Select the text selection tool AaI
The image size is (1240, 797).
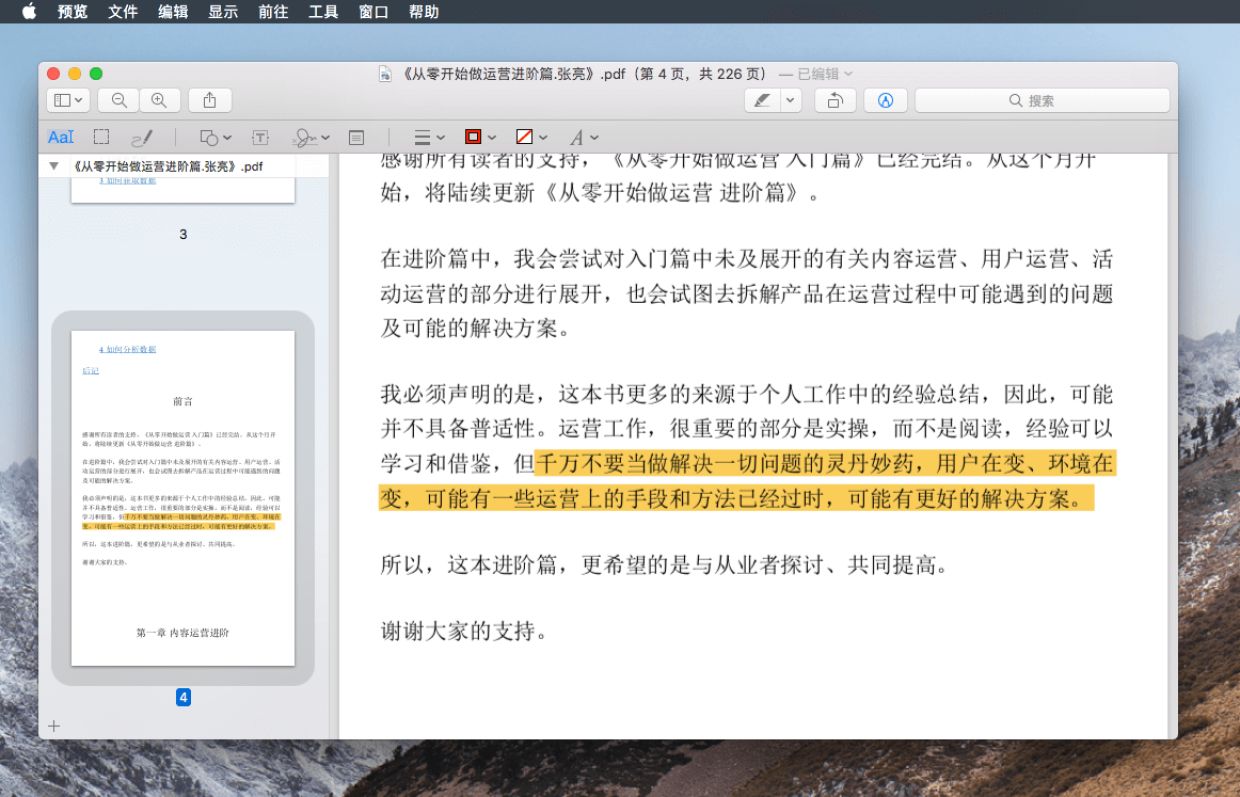(61, 137)
